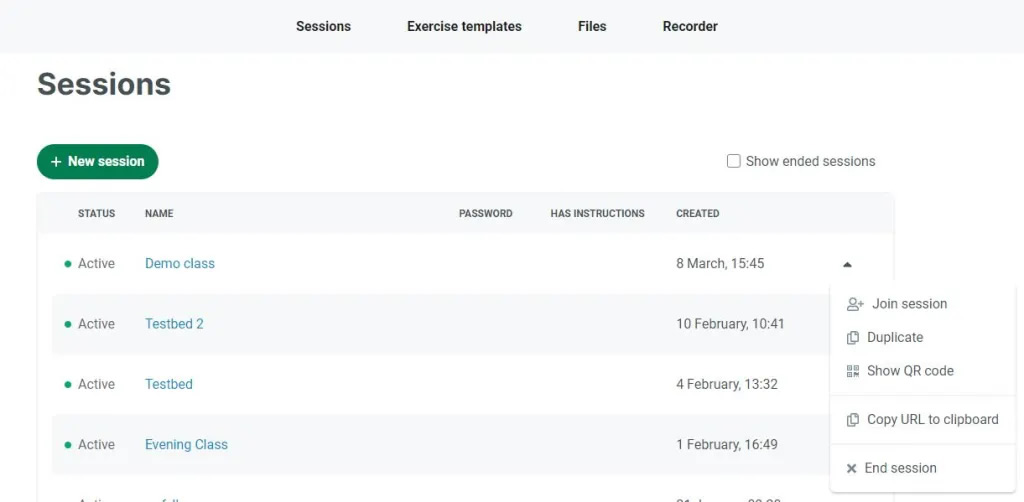Image resolution: width=1024 pixels, height=502 pixels.
Task: Click the End session X icon
Action: (x=852, y=468)
